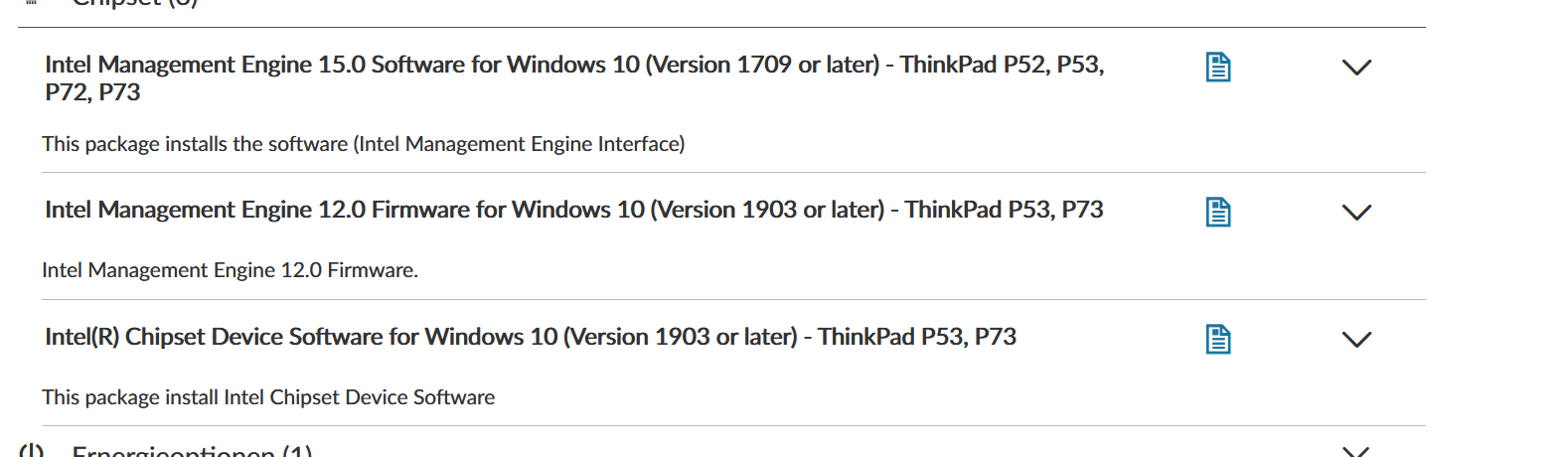Click 'This package install Intel Chipset Device Software' text
The height and width of the screenshot is (457, 1568).
coord(268,397)
